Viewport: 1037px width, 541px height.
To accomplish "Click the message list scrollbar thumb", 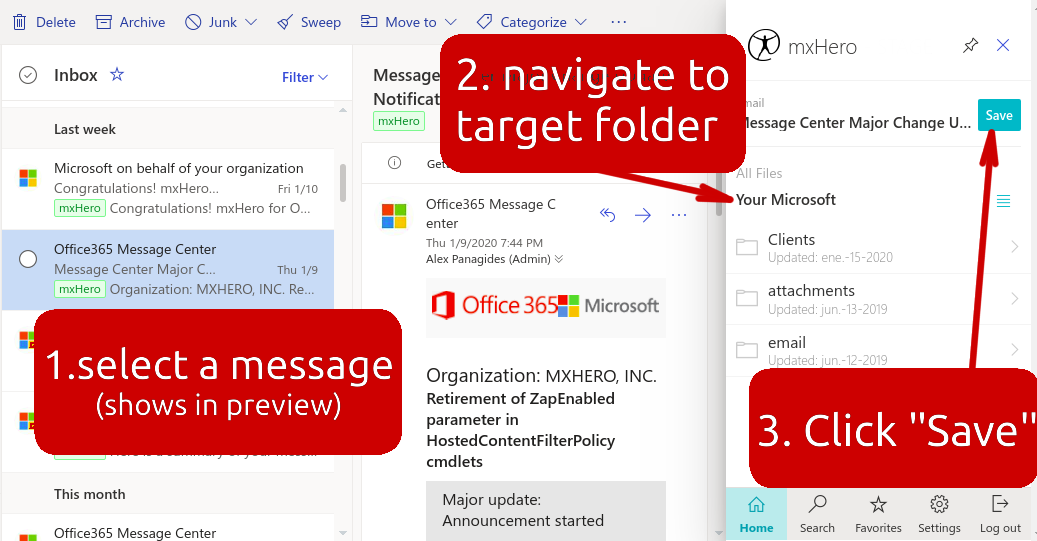I will (343, 183).
